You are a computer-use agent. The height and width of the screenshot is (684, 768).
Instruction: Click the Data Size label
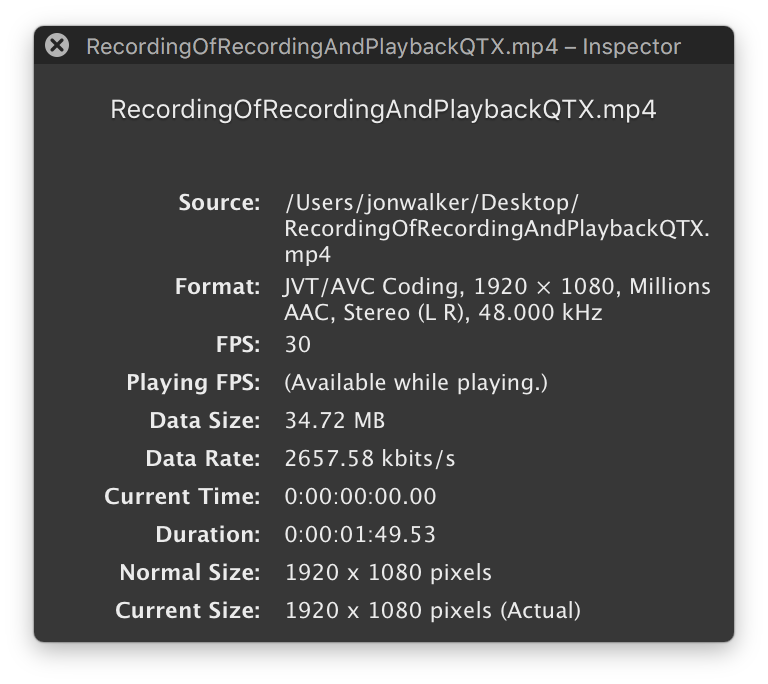click(x=204, y=421)
